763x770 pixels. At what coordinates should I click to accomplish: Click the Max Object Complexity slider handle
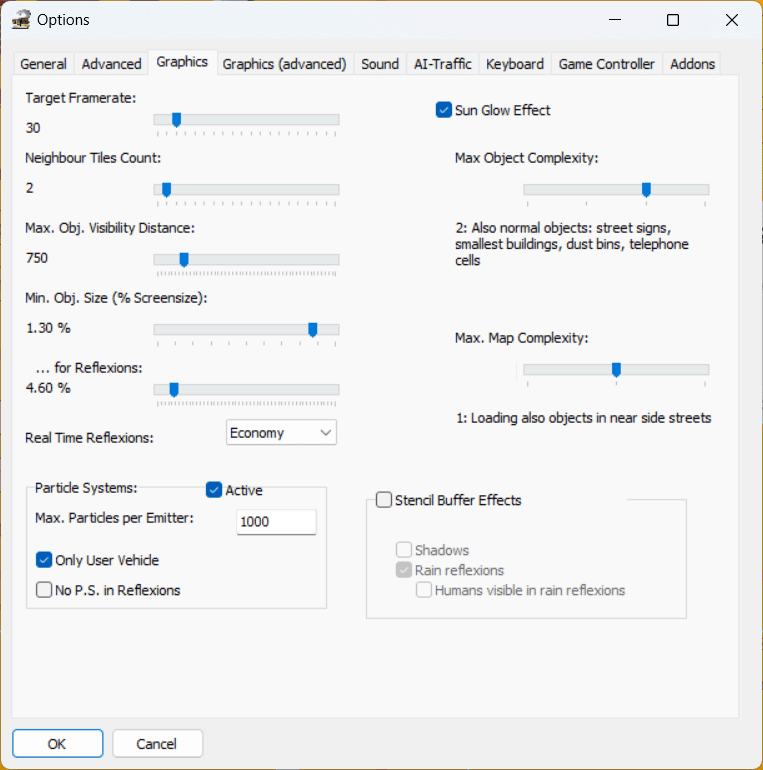pos(646,189)
